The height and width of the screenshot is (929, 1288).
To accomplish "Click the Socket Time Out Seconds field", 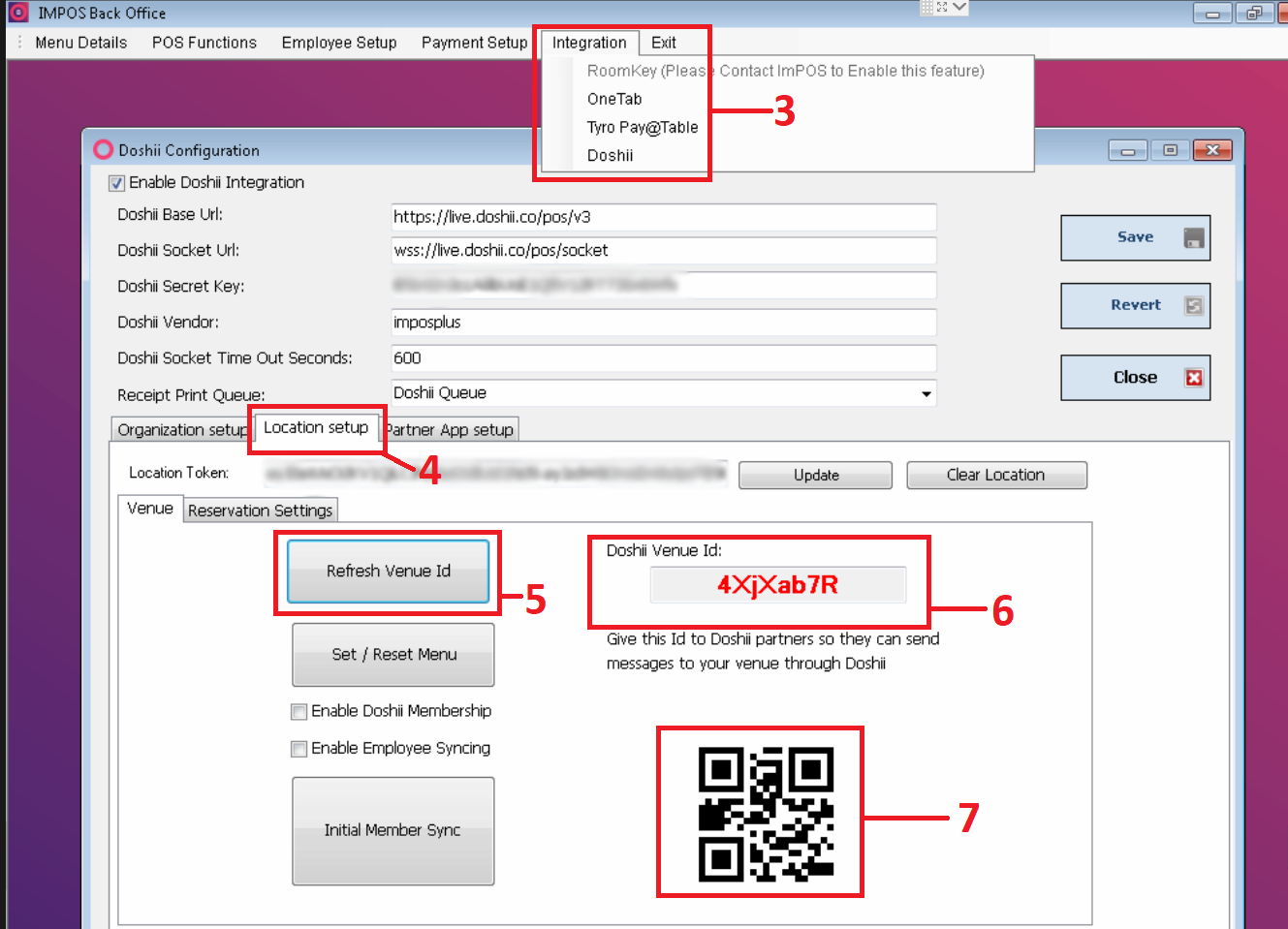I will pyautogui.click(x=664, y=358).
